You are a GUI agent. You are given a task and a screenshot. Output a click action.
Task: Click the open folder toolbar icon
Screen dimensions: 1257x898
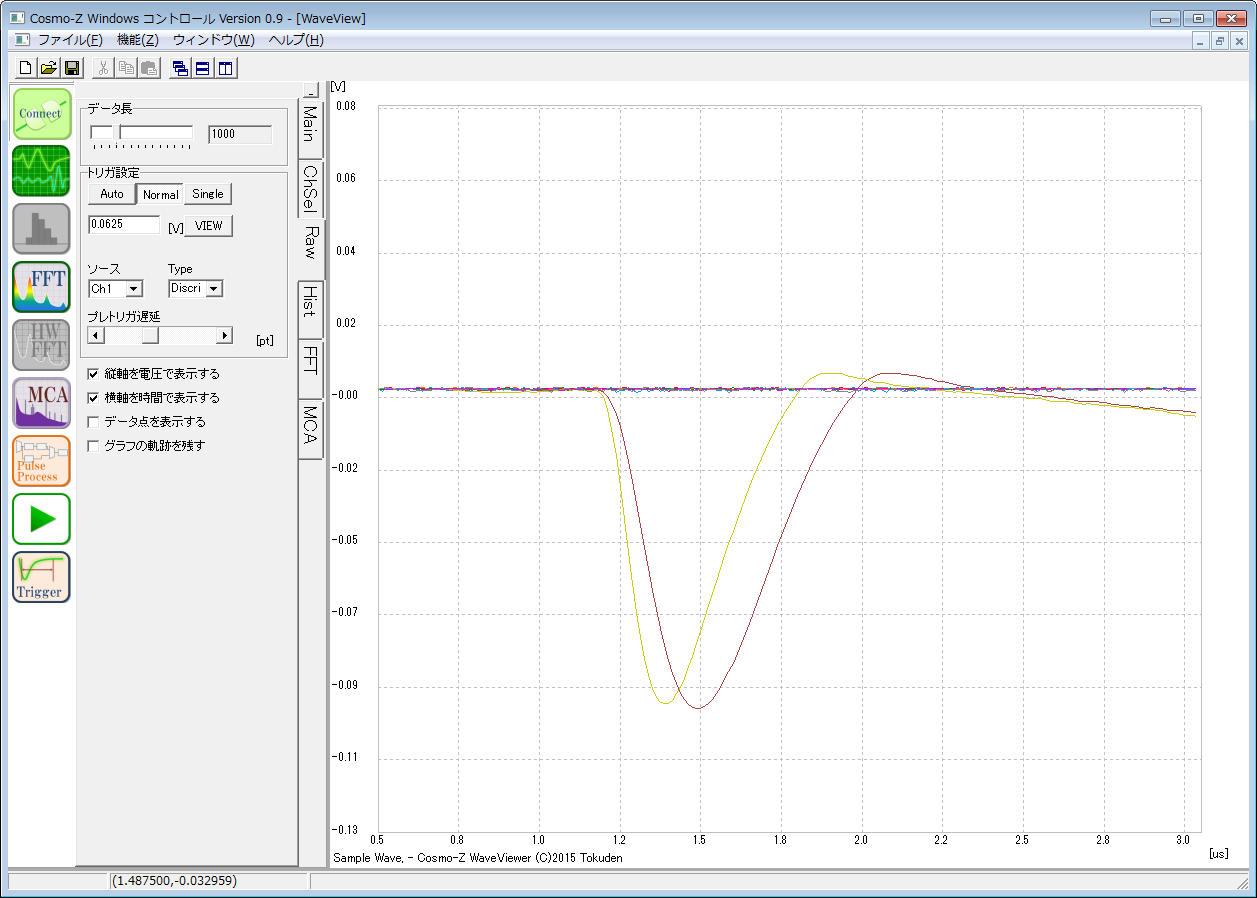point(48,68)
